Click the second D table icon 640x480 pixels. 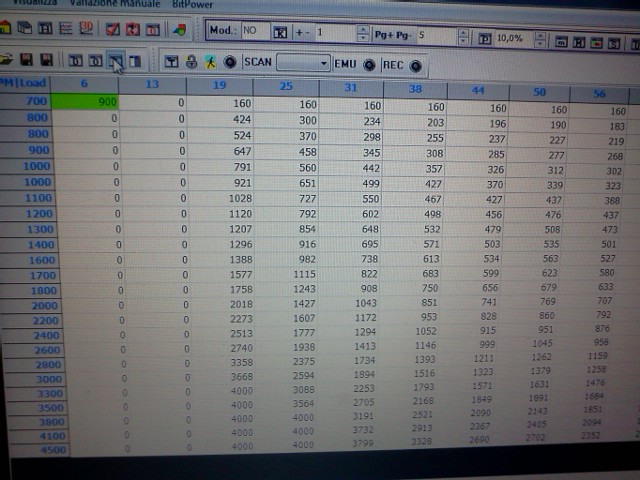click(96, 61)
